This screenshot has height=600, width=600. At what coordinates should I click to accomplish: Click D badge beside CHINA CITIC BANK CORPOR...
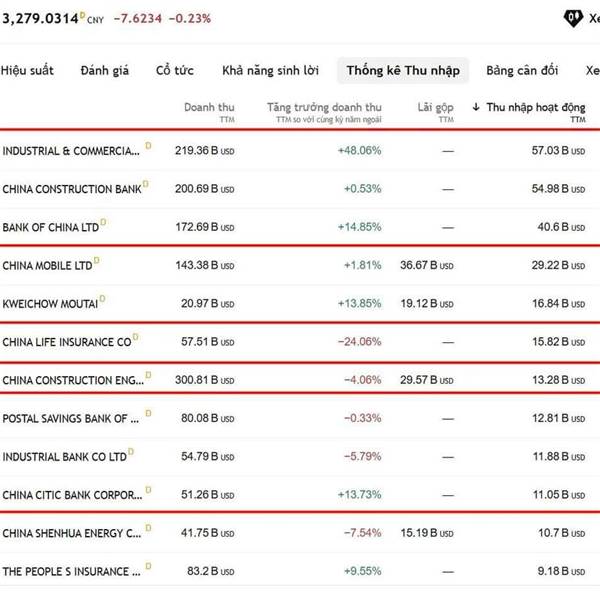(148, 489)
